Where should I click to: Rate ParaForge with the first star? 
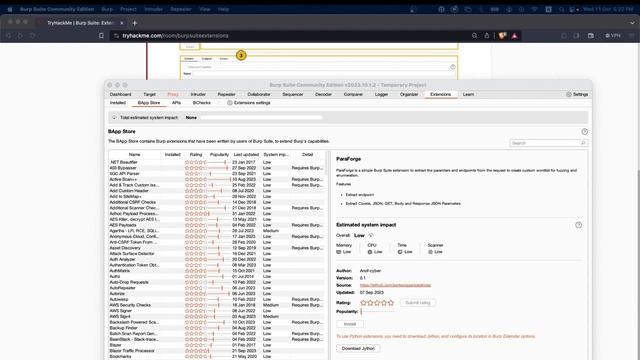click(363, 303)
